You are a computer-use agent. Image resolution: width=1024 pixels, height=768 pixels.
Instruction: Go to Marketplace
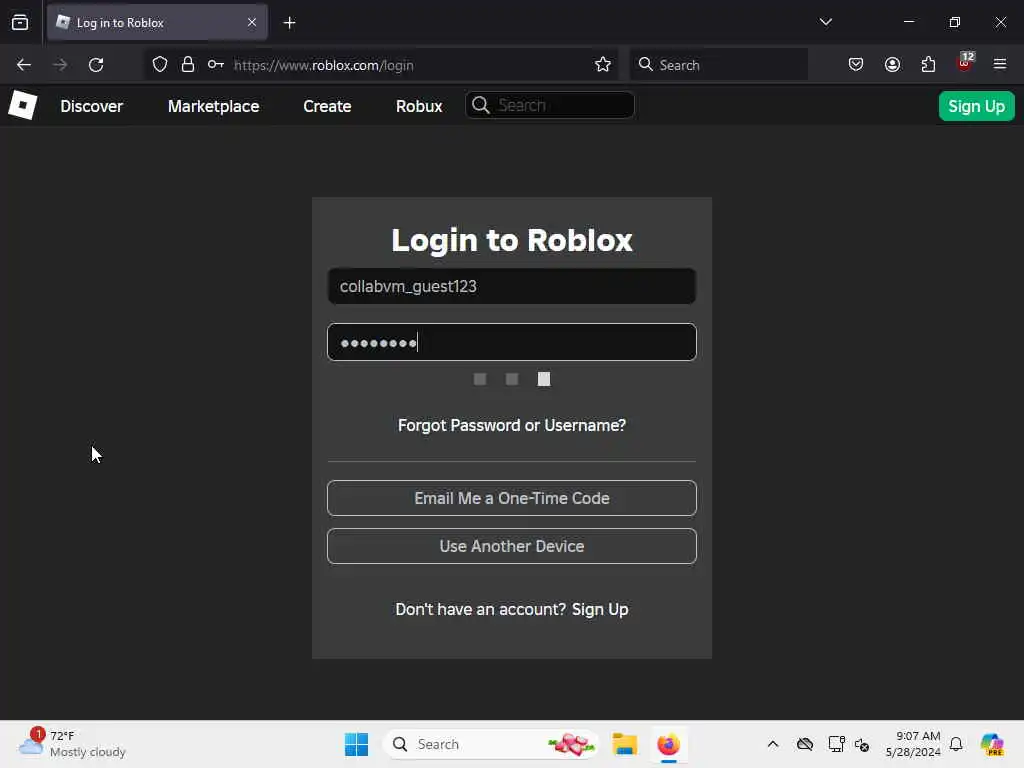[214, 106]
